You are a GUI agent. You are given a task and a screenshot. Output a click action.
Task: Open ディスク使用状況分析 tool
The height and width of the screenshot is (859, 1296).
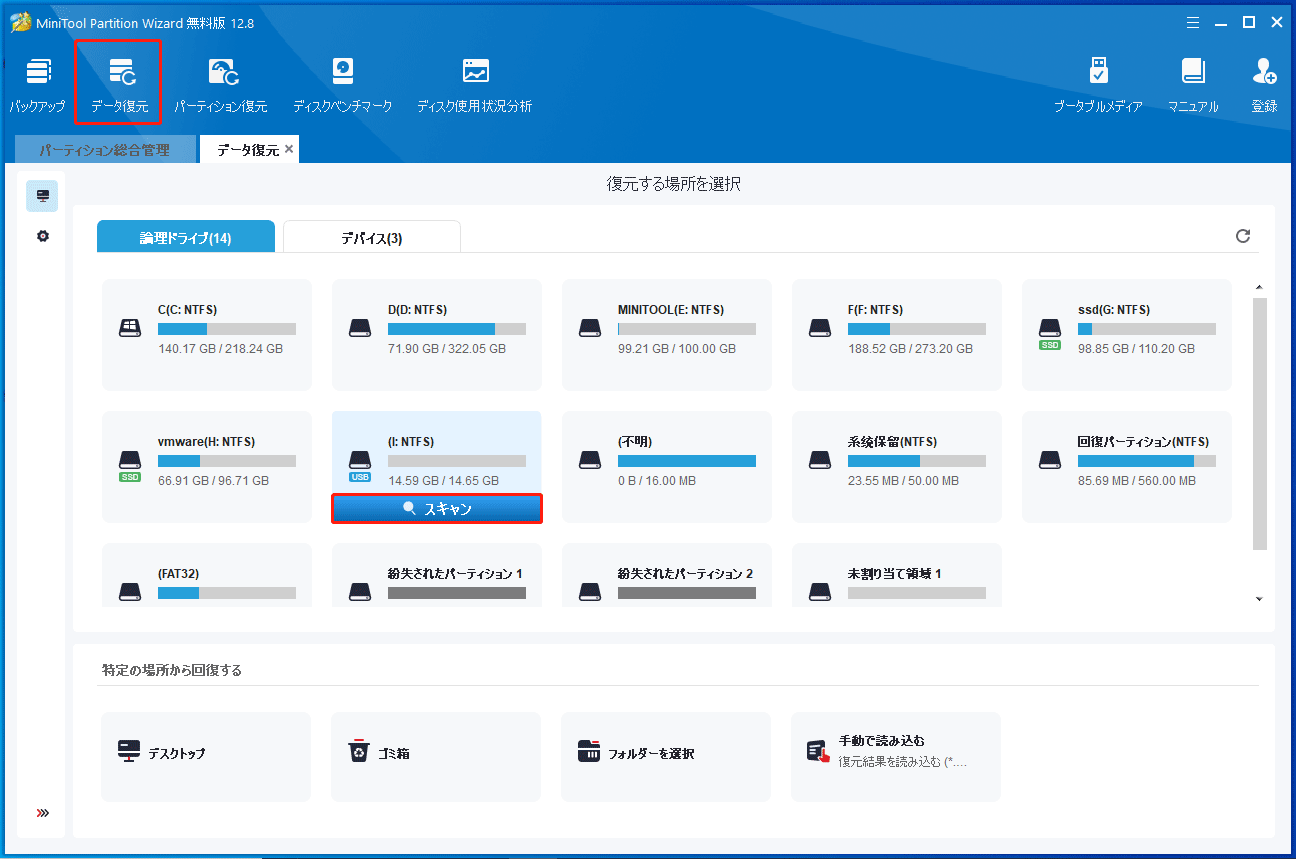475,86
